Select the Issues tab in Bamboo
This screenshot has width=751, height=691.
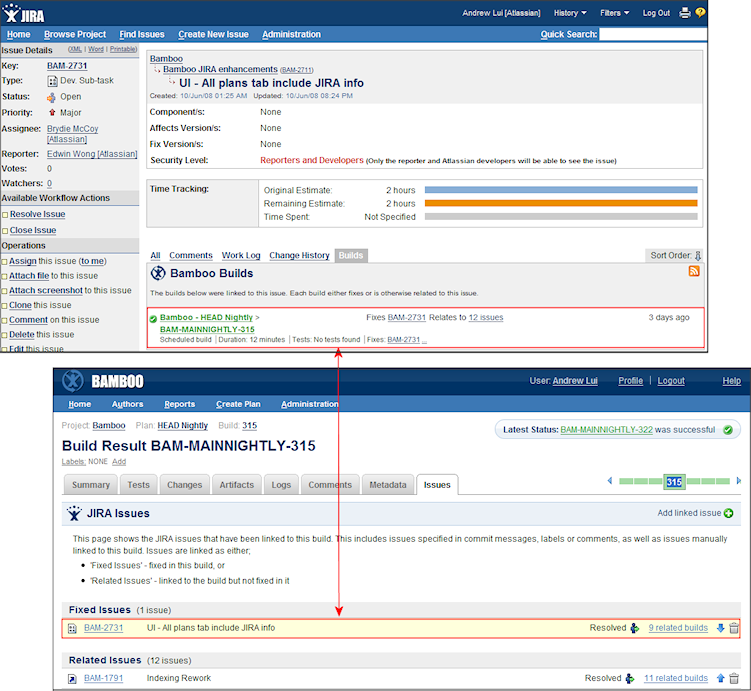click(x=437, y=485)
